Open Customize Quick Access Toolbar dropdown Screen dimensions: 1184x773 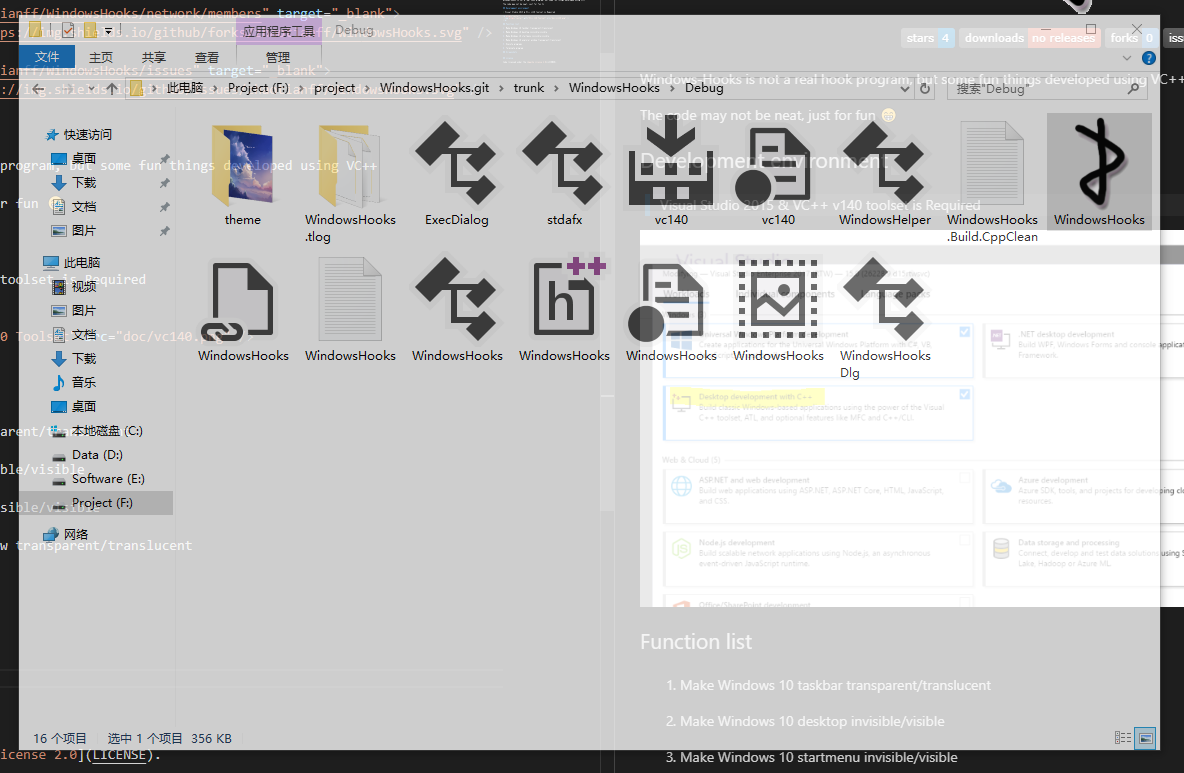(x=108, y=31)
